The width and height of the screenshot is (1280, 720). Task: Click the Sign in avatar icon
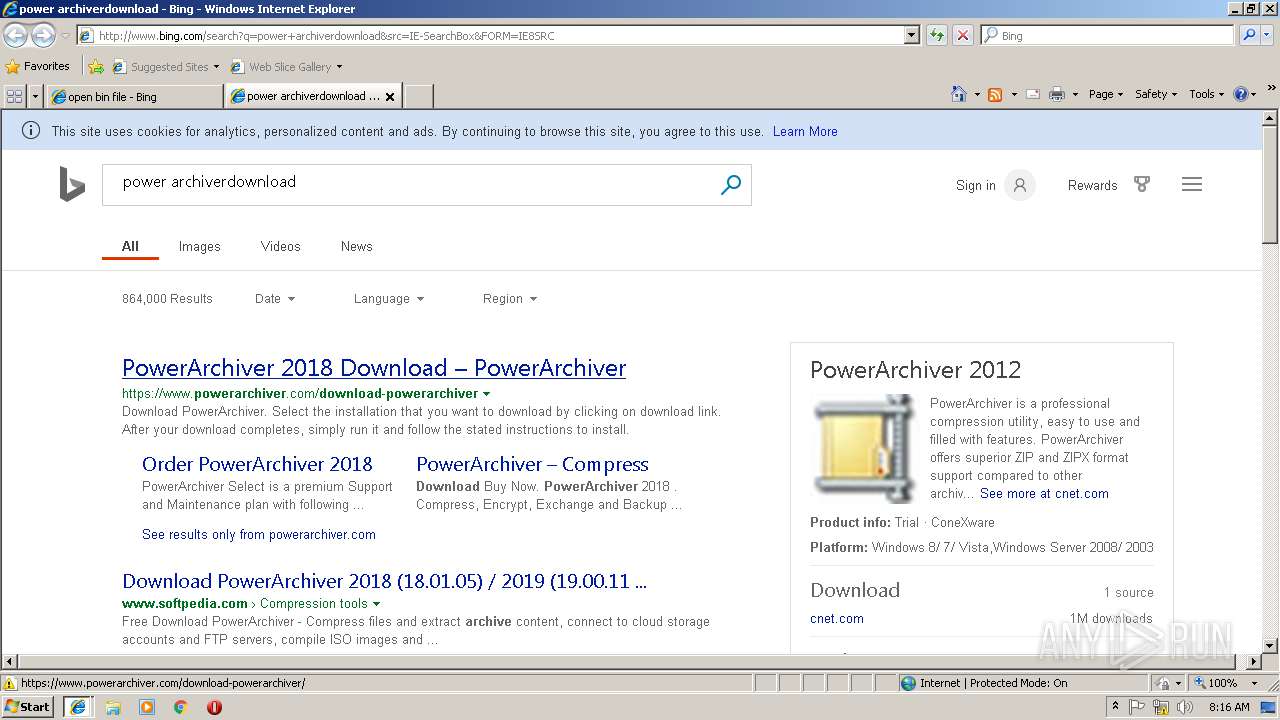click(1020, 185)
